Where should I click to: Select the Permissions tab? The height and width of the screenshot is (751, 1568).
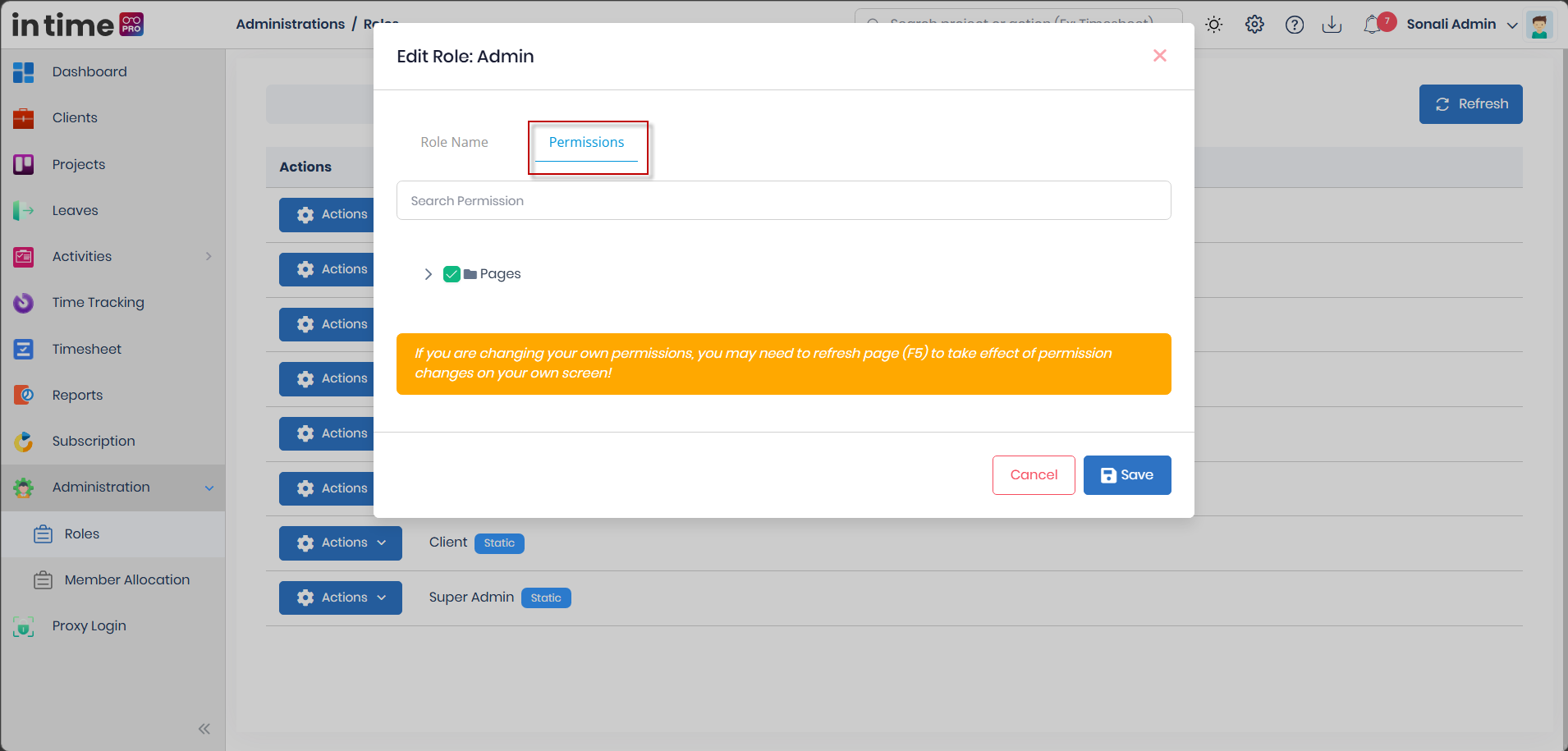coord(586,143)
